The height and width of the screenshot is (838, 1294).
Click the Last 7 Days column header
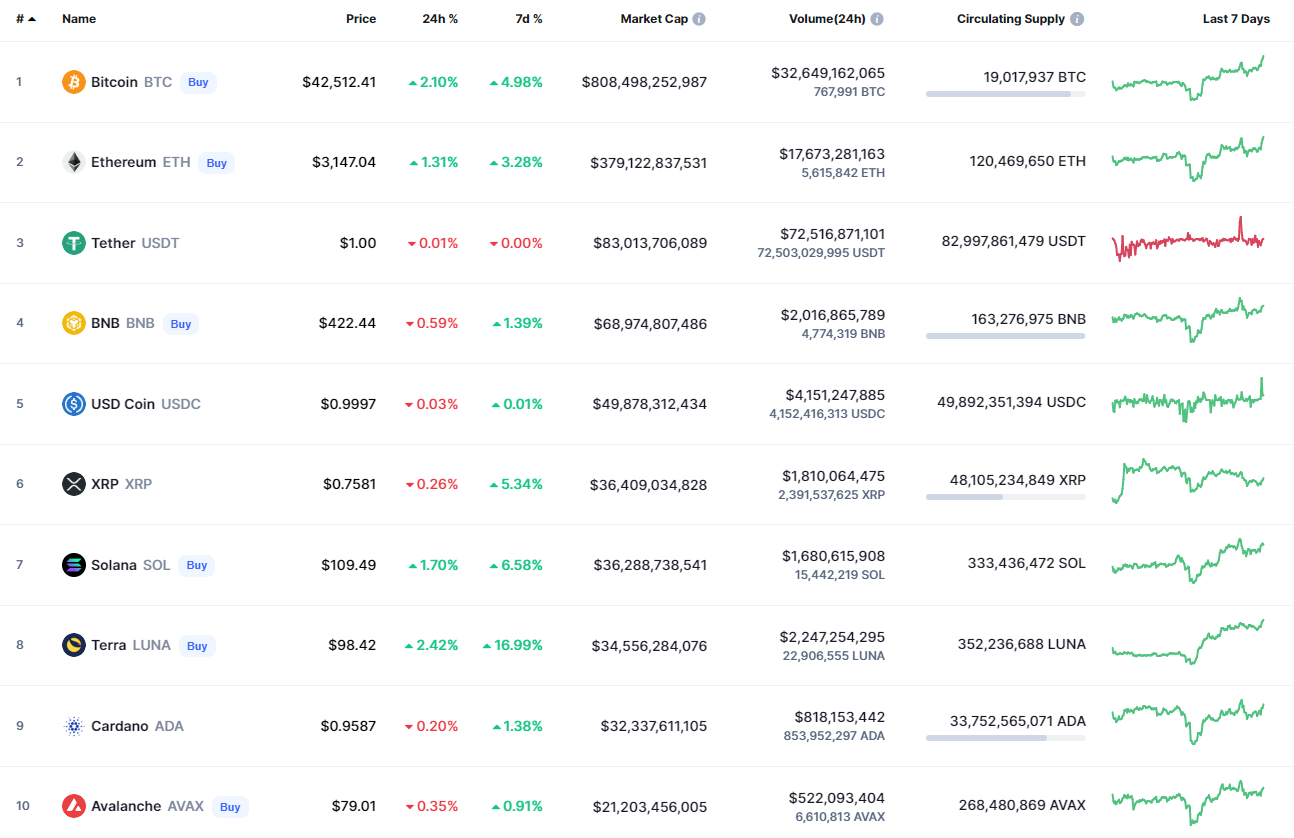coord(1236,19)
